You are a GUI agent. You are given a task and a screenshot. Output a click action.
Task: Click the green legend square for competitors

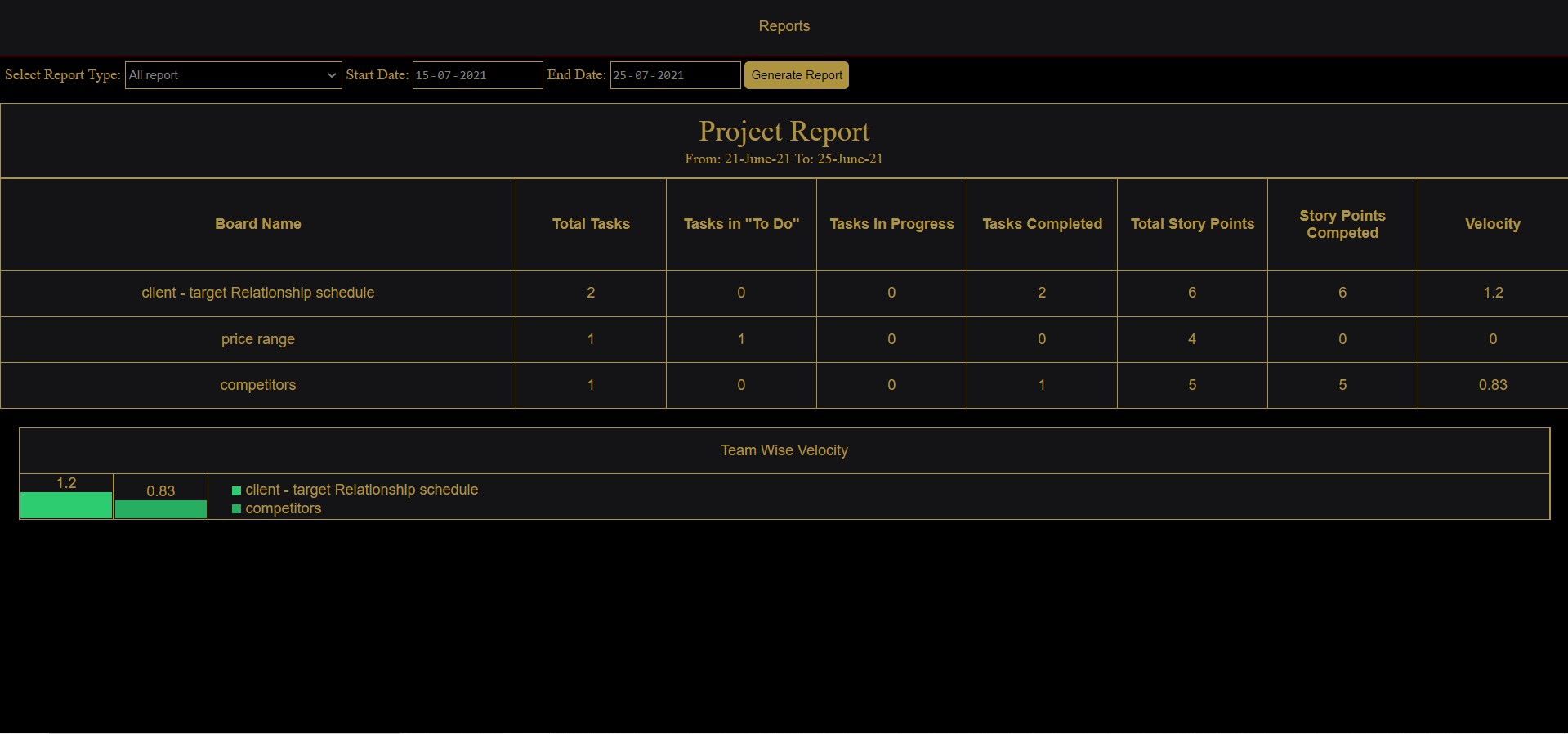[x=237, y=509]
